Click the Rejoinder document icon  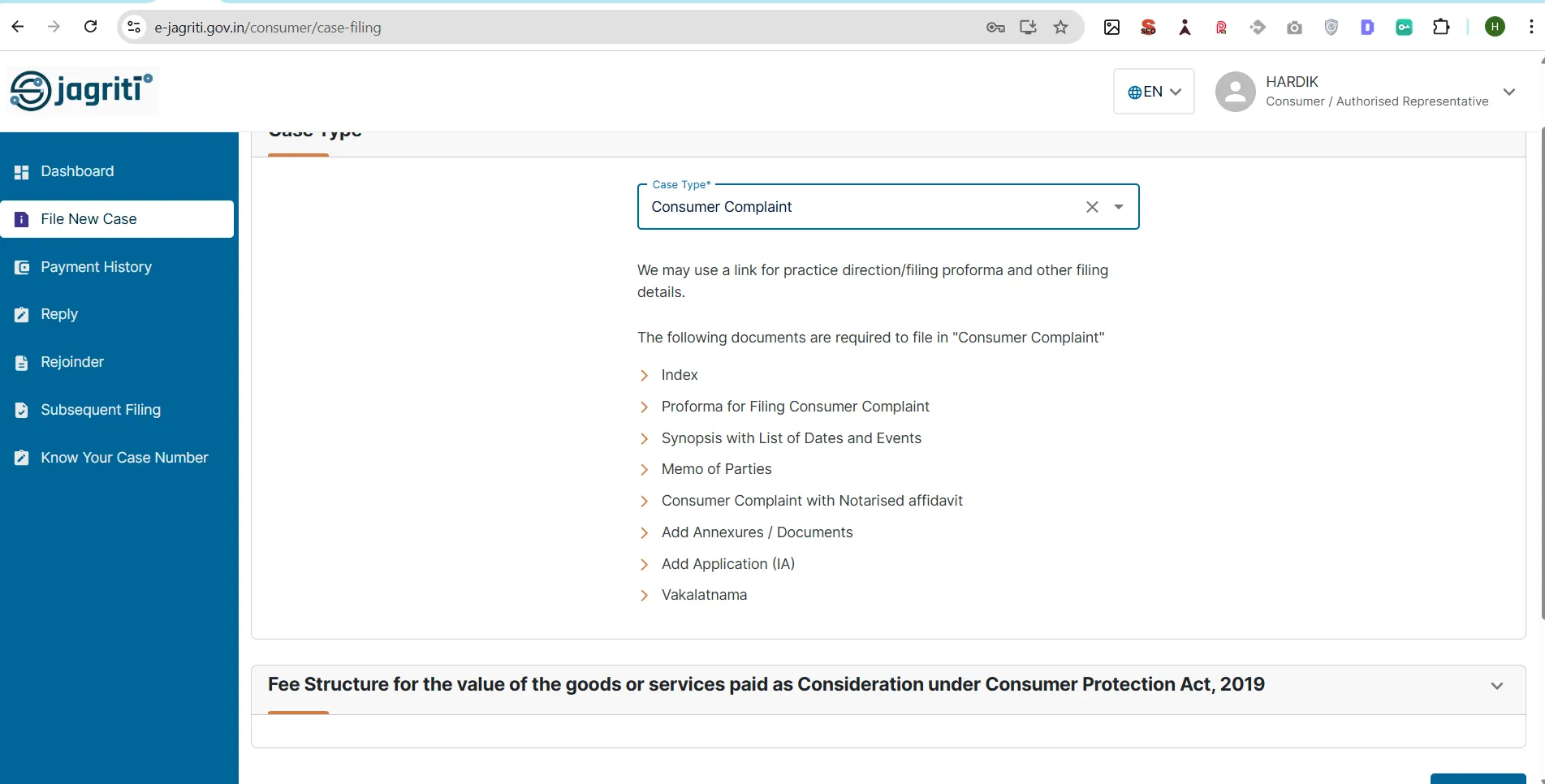tap(21, 362)
